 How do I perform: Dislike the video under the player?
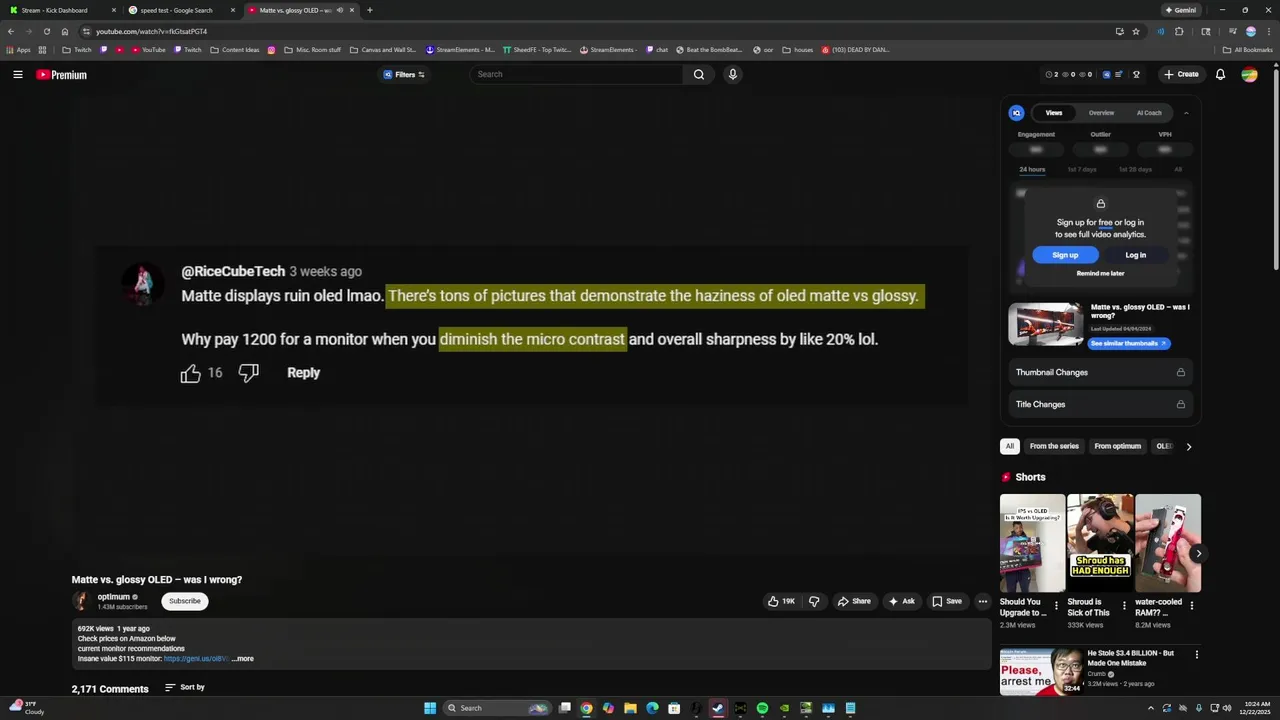click(814, 601)
